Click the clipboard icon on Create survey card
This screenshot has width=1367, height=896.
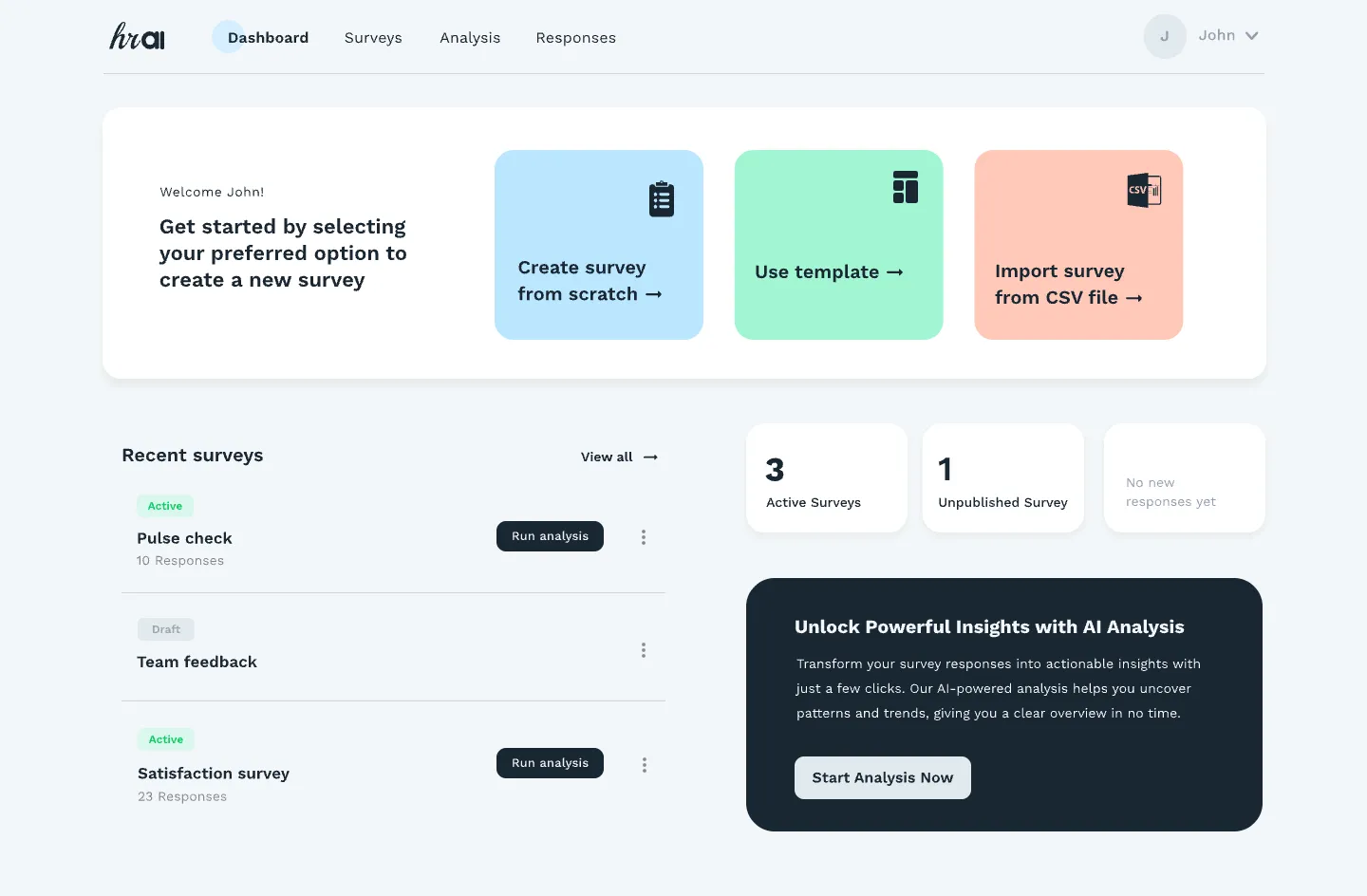coord(662,199)
